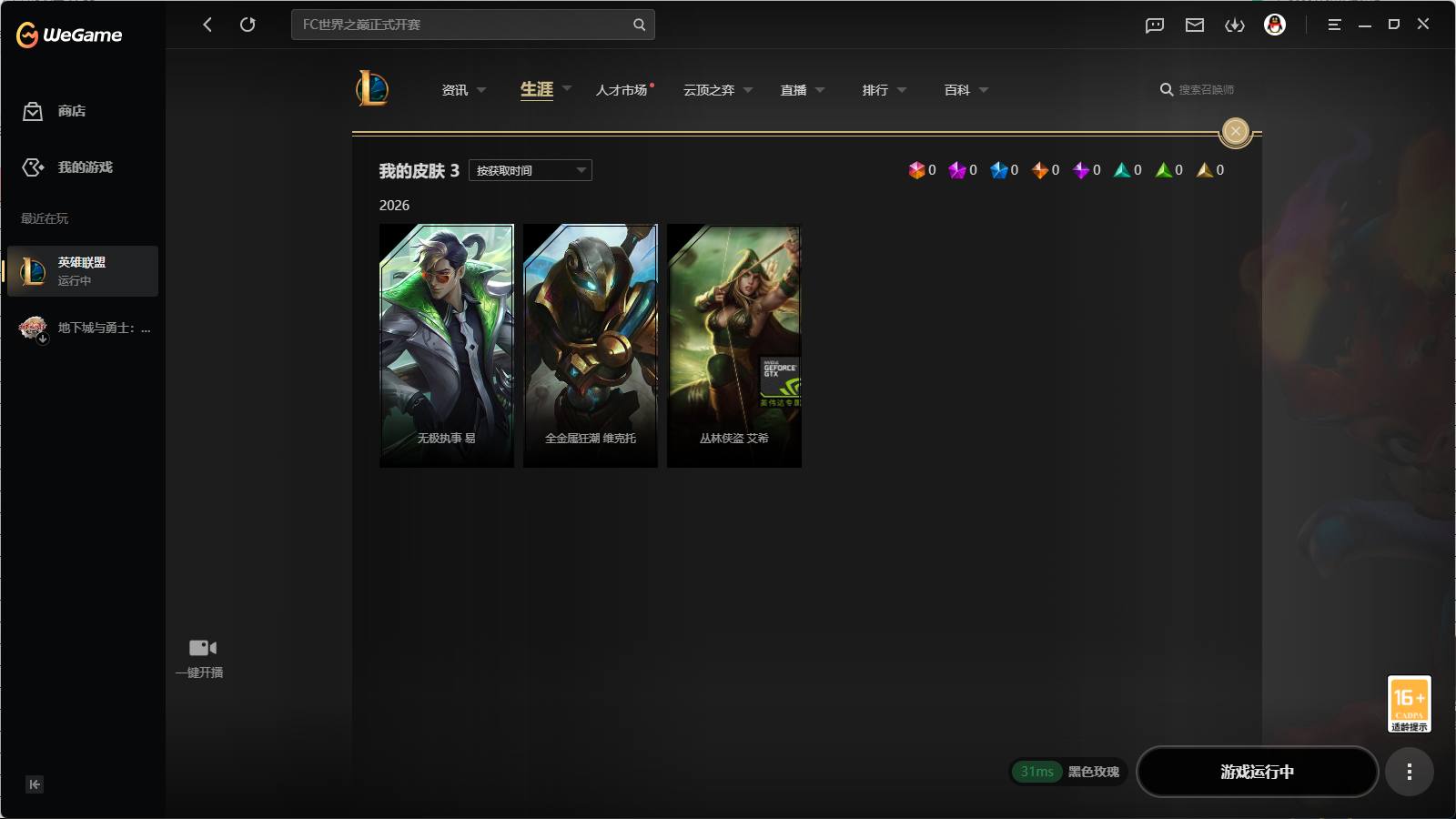This screenshot has width=1456, height=819.
Task: Open the mail inbox icon
Action: (x=1195, y=25)
